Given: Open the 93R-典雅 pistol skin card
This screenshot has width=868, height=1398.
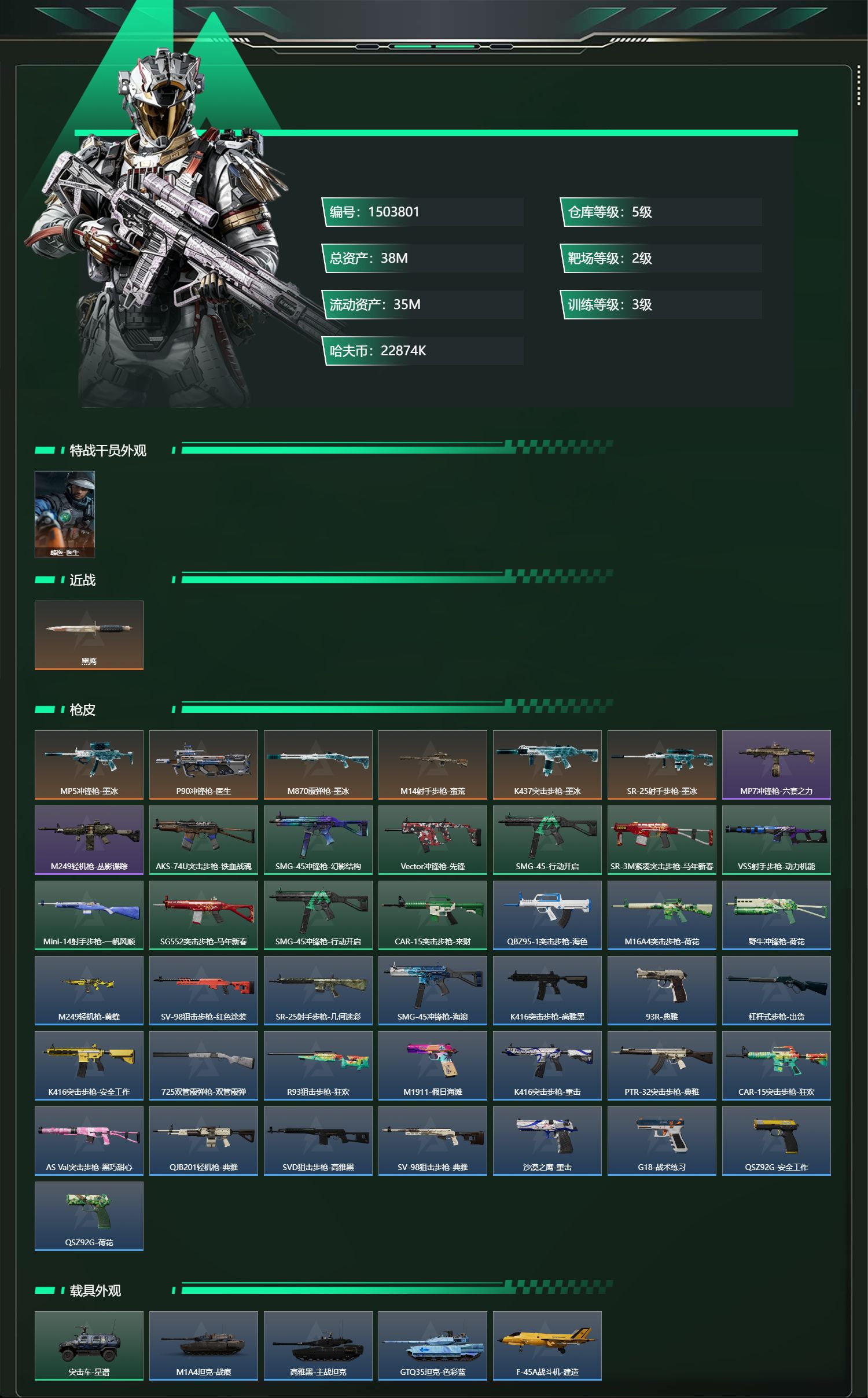Looking at the screenshot, I should point(662,990).
